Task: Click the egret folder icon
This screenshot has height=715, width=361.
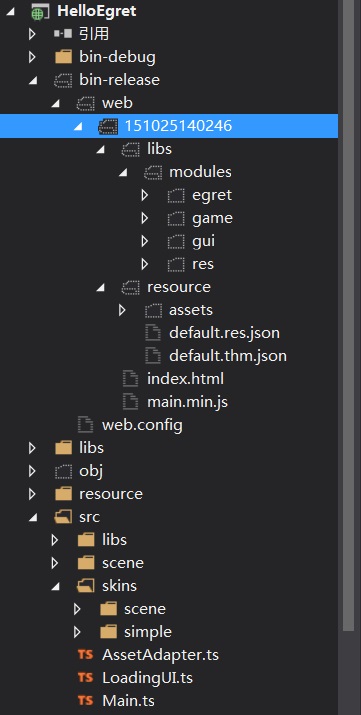Action: (x=176, y=195)
